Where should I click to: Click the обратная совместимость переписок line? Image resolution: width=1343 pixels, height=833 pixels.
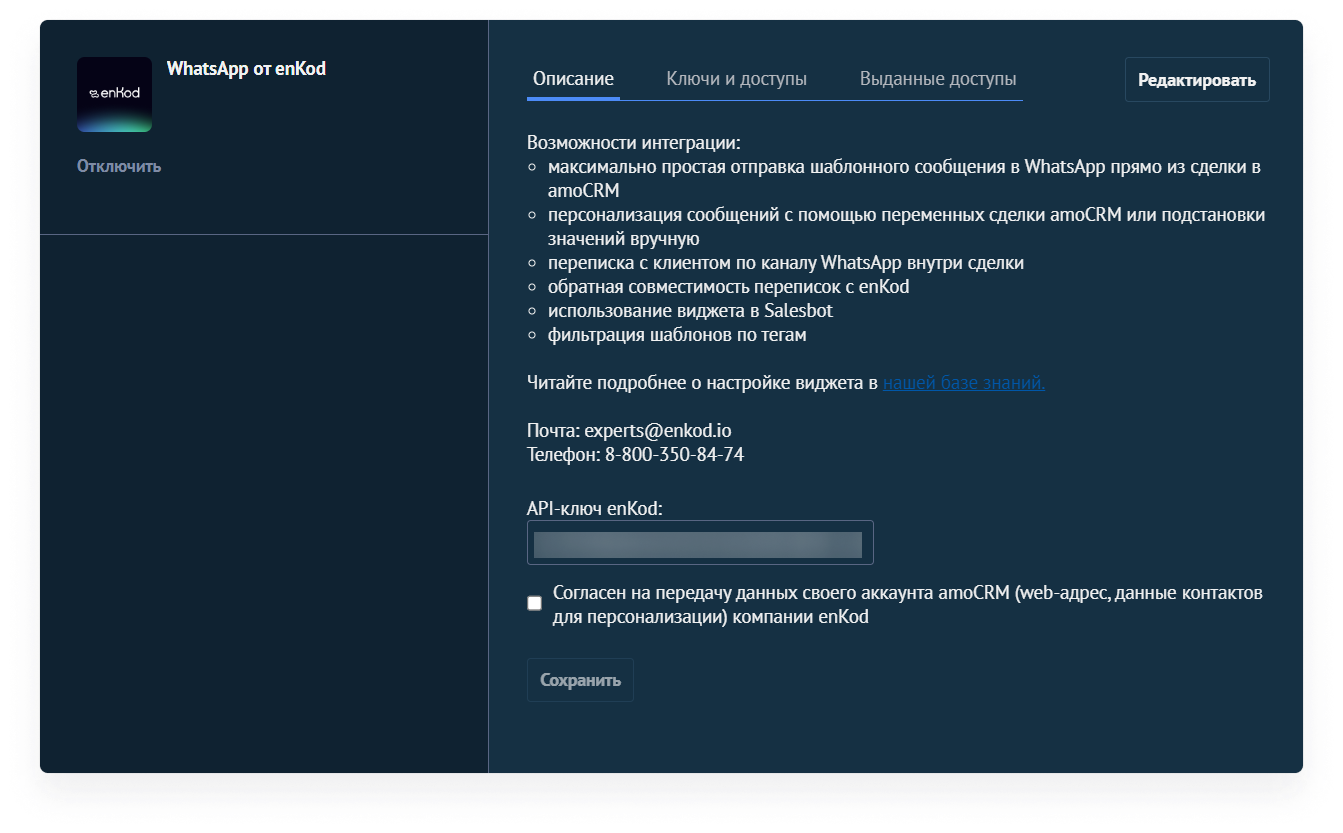pos(728,287)
